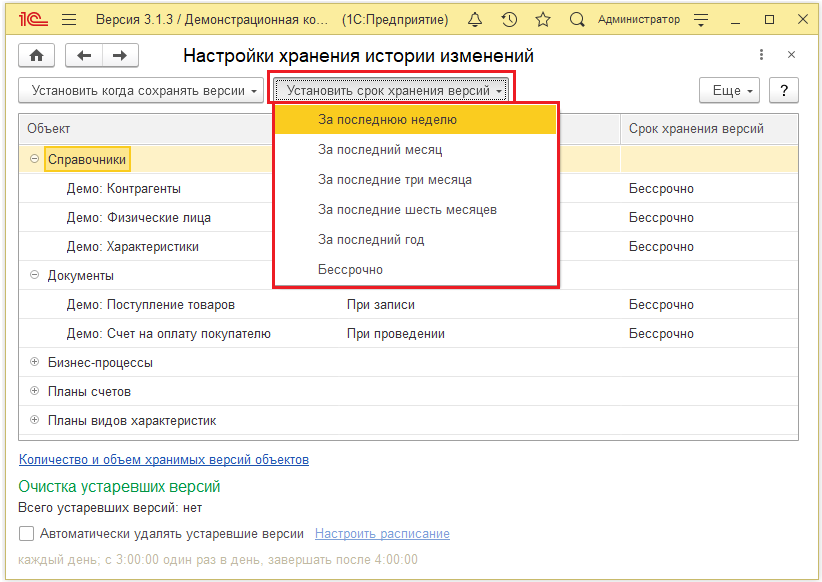822x582 pixels.
Task: Expand 'Планы видов характеристик' group
Action: (x=35, y=419)
